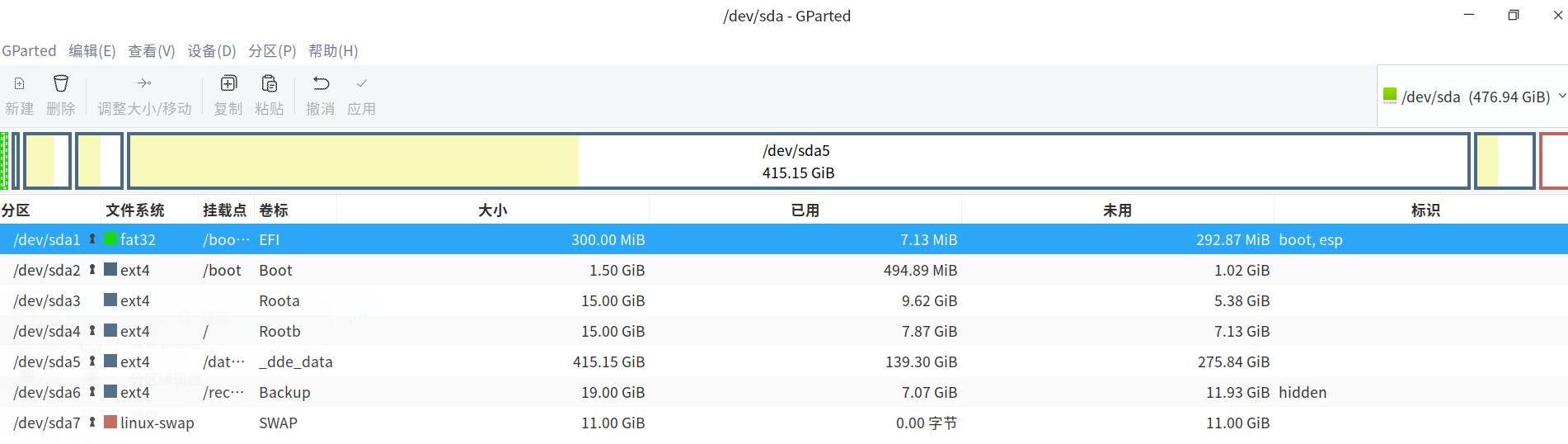Click the Apply checkmark icon
1568x444 pixels.
coord(361,83)
